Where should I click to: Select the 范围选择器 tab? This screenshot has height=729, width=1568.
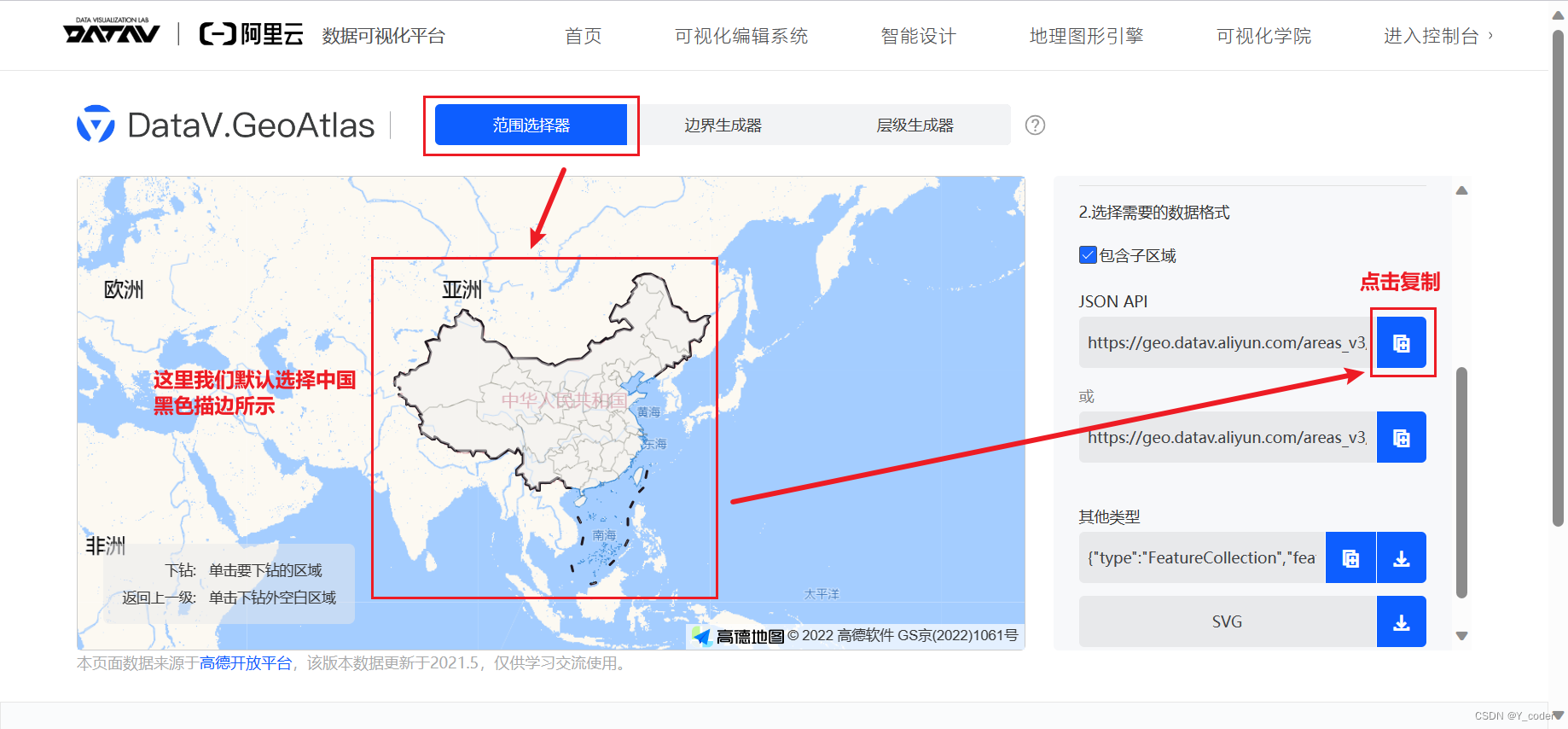(x=531, y=125)
